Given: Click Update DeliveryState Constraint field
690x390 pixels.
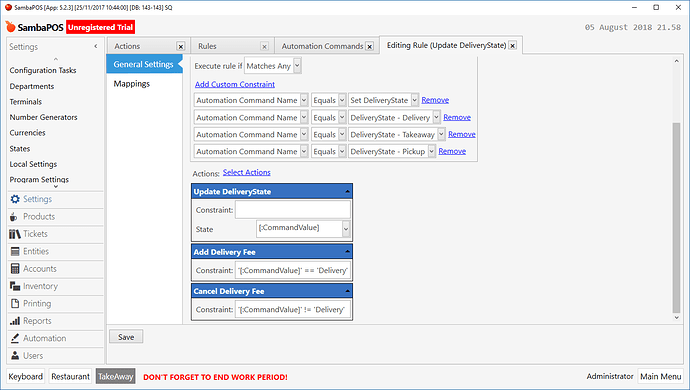Looking at the screenshot, I should pyautogui.click(x=293, y=210).
